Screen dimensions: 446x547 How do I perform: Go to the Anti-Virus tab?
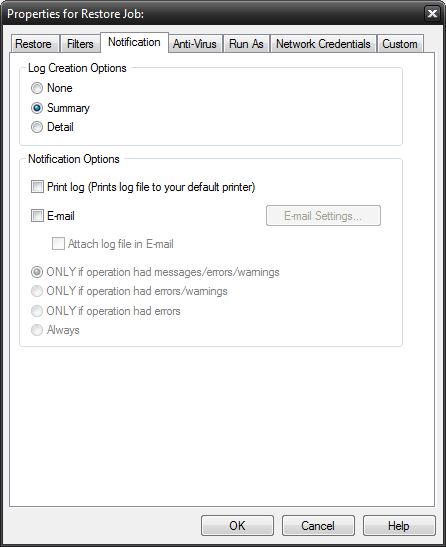(x=195, y=44)
